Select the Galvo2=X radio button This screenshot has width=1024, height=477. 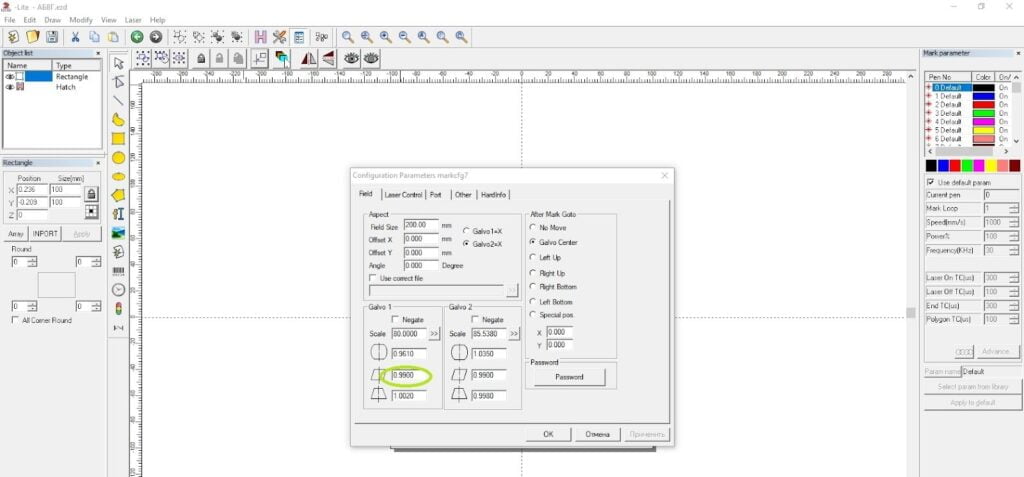[466, 244]
